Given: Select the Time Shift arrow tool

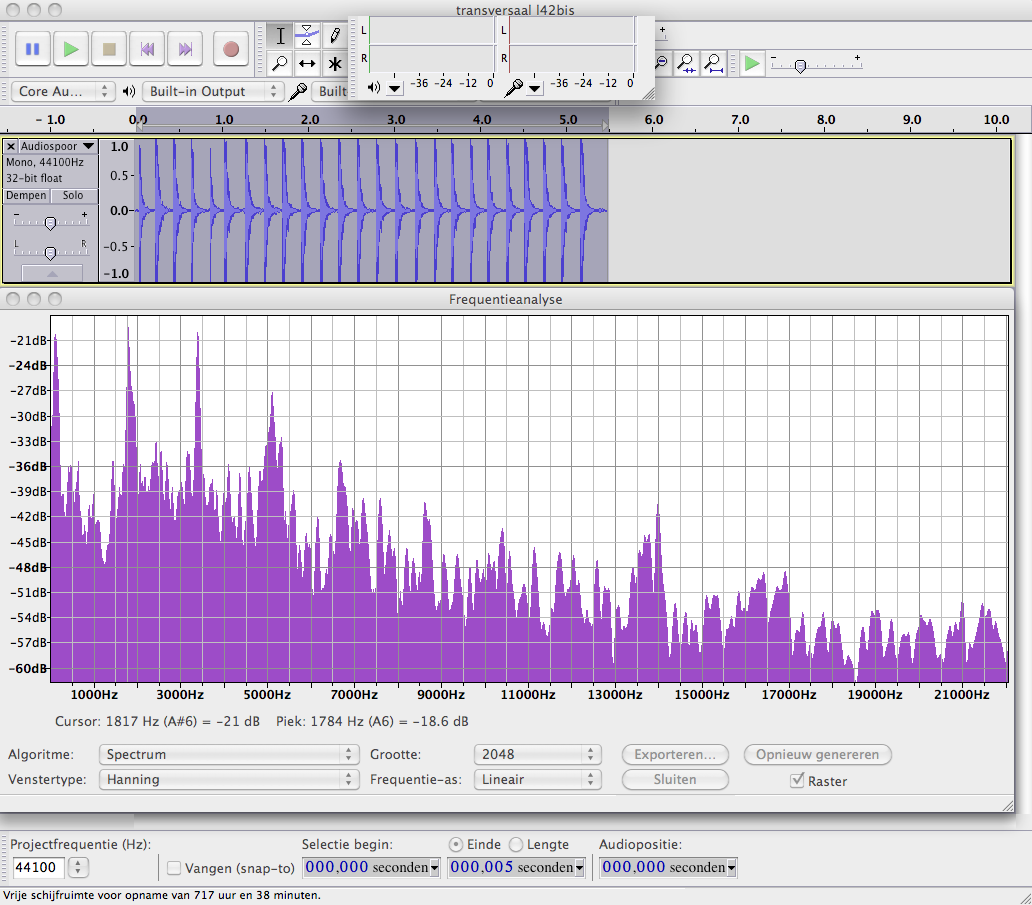Looking at the screenshot, I should (x=308, y=64).
